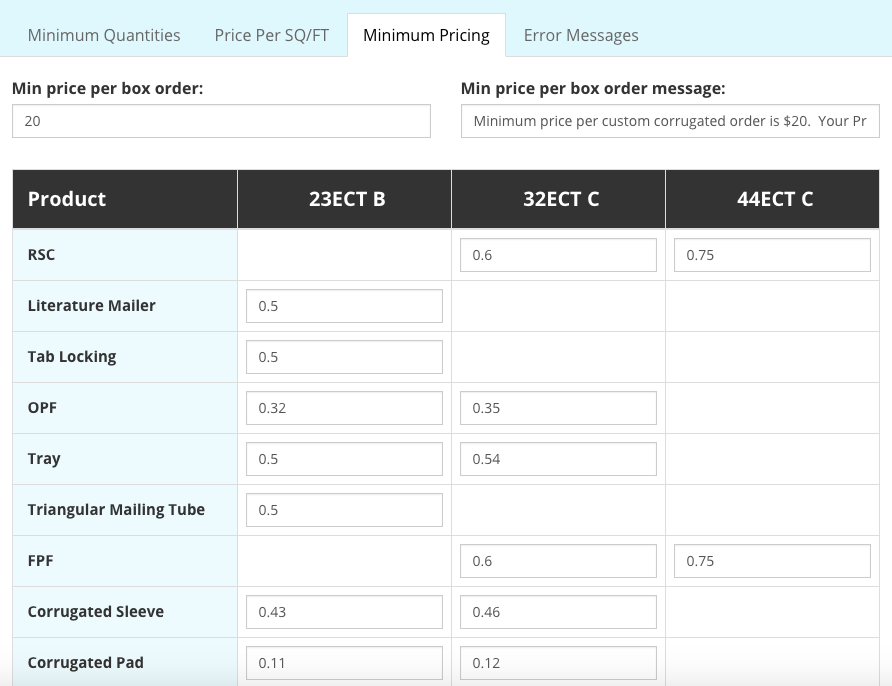Edit Corrugated Sleeve 23ECT B price

pyautogui.click(x=344, y=612)
